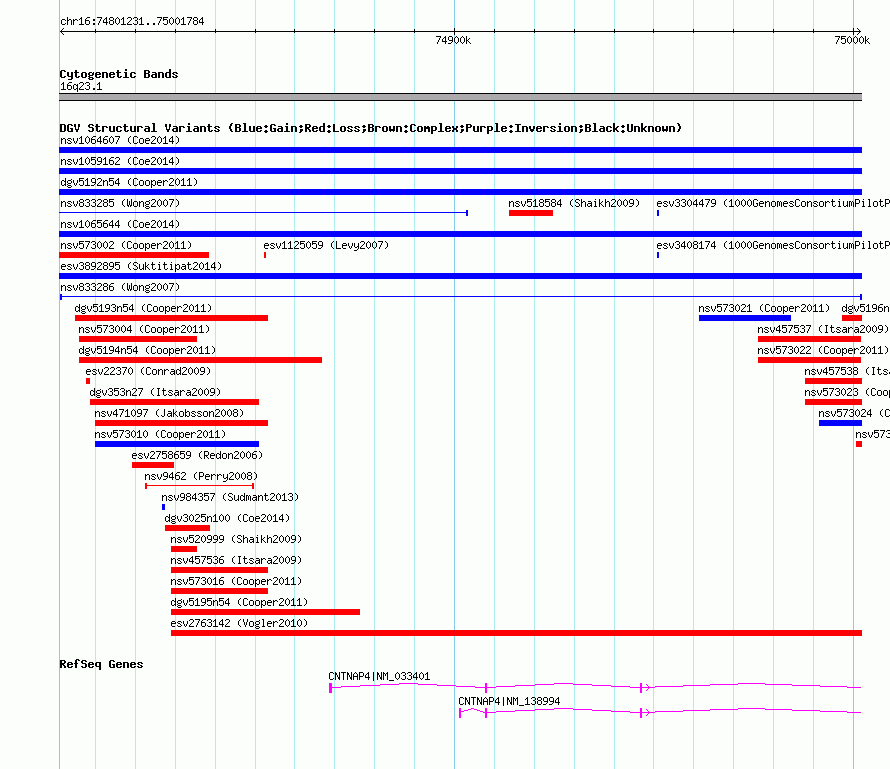
Task: Click the long esv2763142 (Vogler2010) red bar
Action: coord(516,633)
